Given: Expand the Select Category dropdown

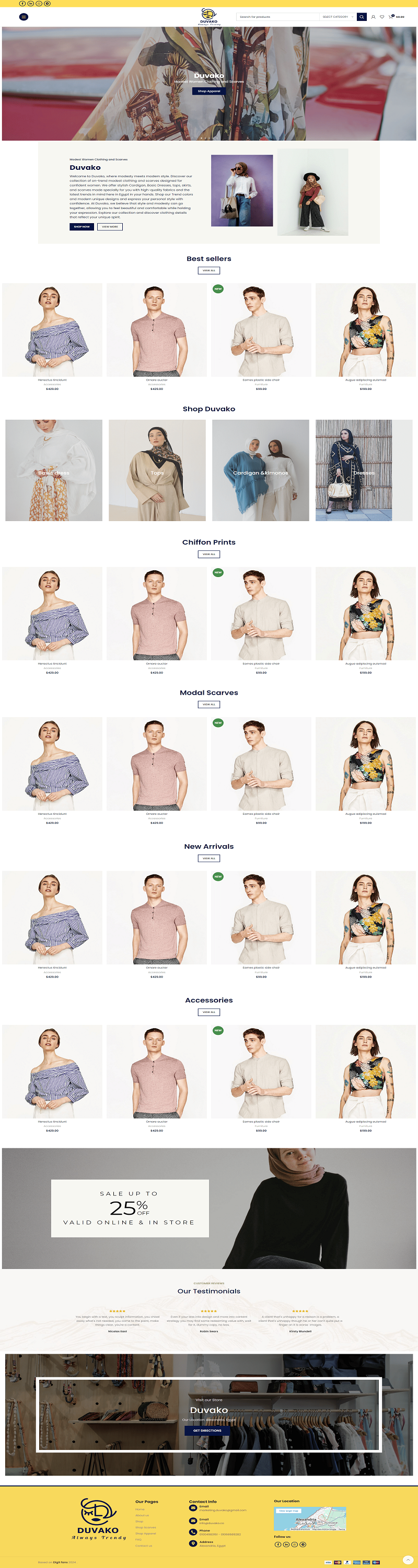Looking at the screenshot, I should point(337,16).
